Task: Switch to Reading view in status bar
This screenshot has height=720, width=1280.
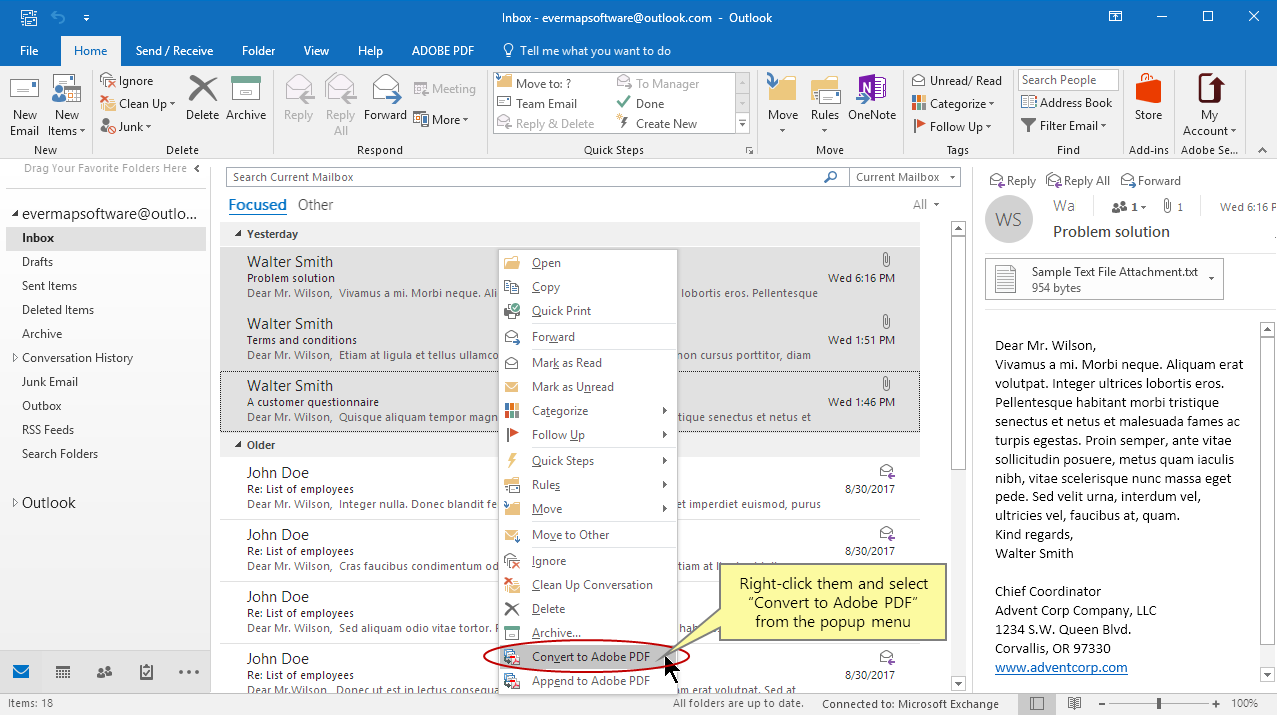Action: pos(1076,704)
